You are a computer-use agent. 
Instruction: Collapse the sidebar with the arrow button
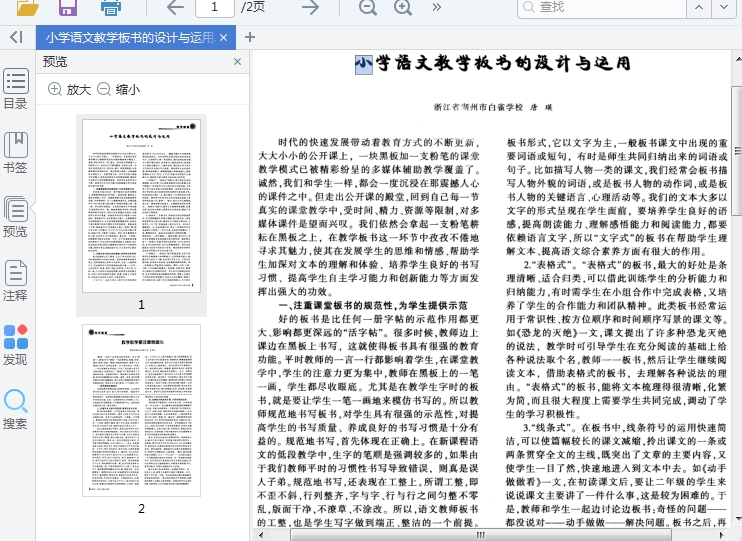coord(16,37)
